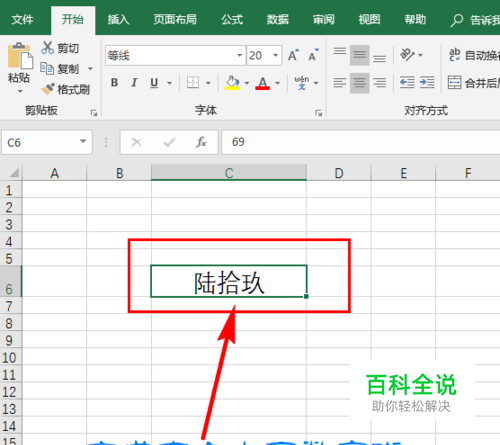Copy using the 复制 button
Screen dimensions: 500x445
pyautogui.click(x=60, y=69)
